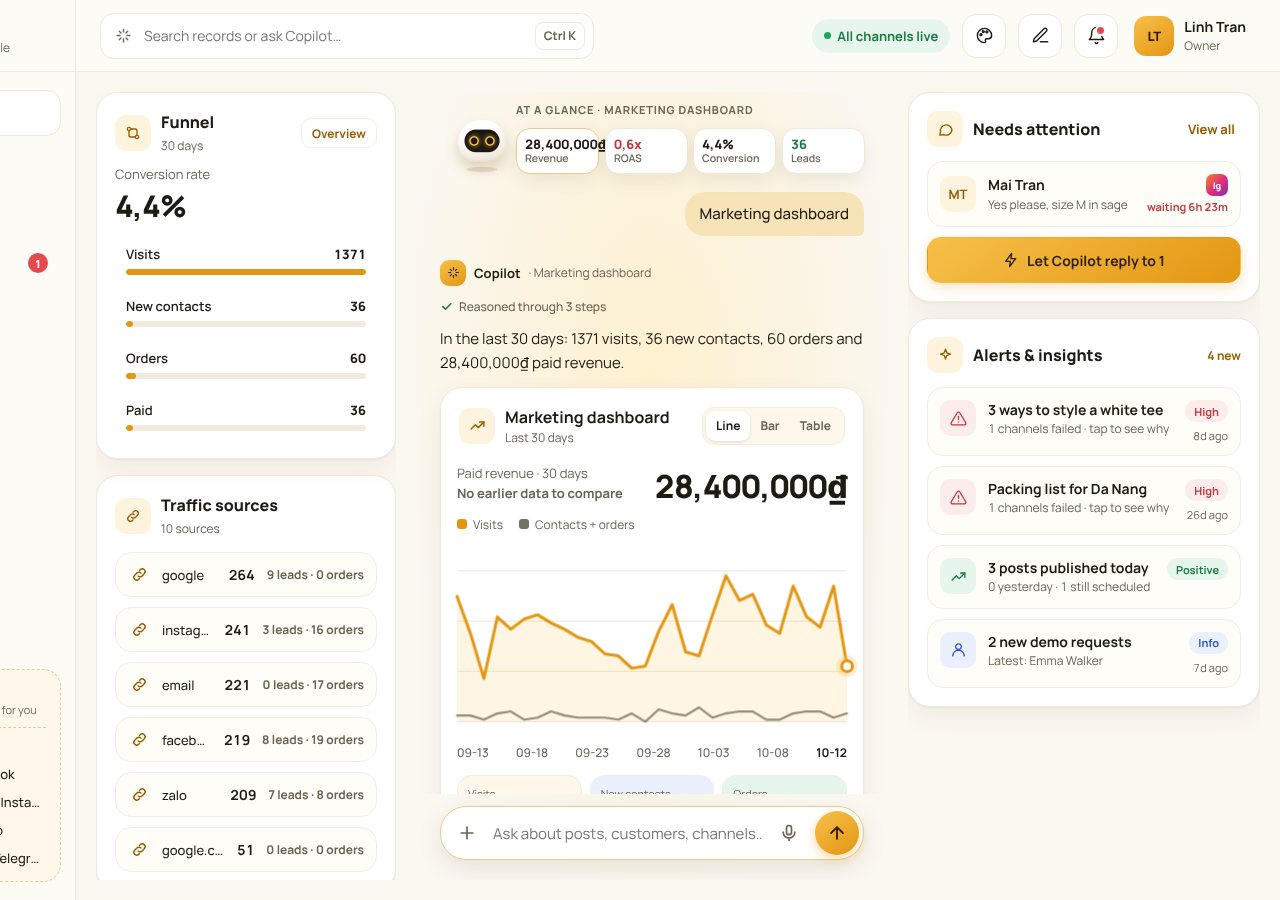The height and width of the screenshot is (900, 1280).
Task: Switch chart to Table view
Action: click(x=815, y=426)
